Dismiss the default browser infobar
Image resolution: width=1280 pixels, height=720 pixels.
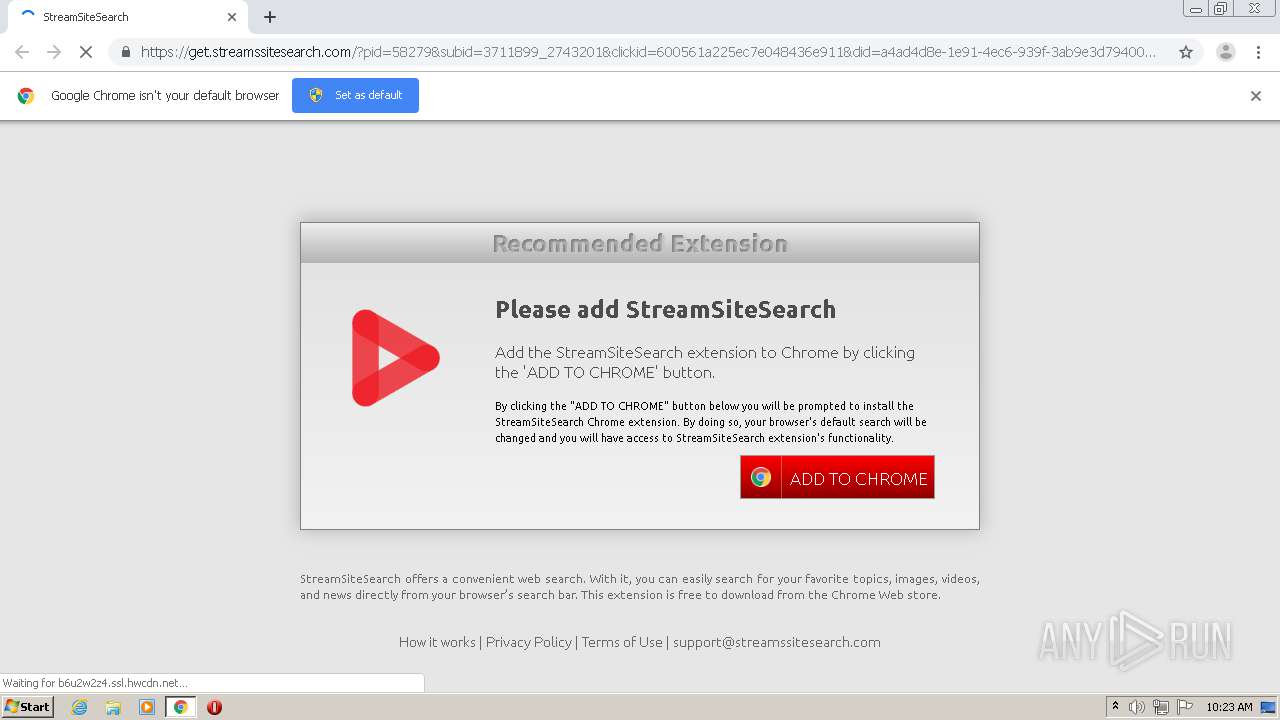click(1256, 96)
